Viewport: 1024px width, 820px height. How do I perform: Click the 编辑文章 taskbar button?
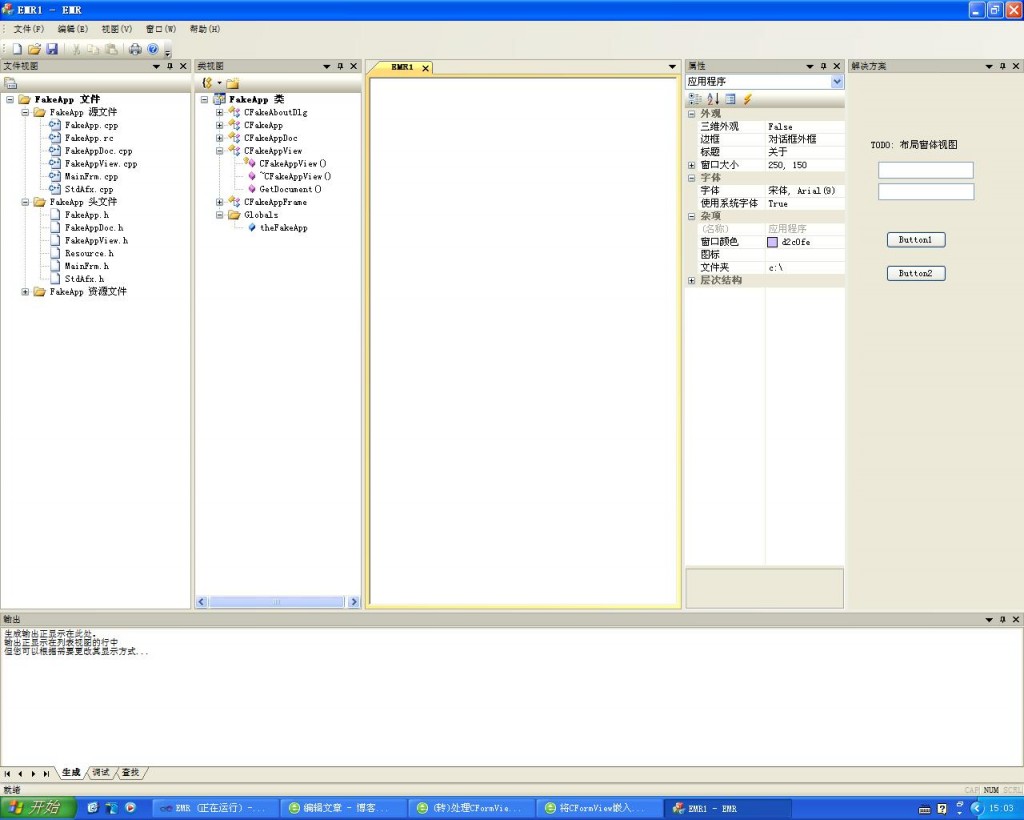click(343, 808)
